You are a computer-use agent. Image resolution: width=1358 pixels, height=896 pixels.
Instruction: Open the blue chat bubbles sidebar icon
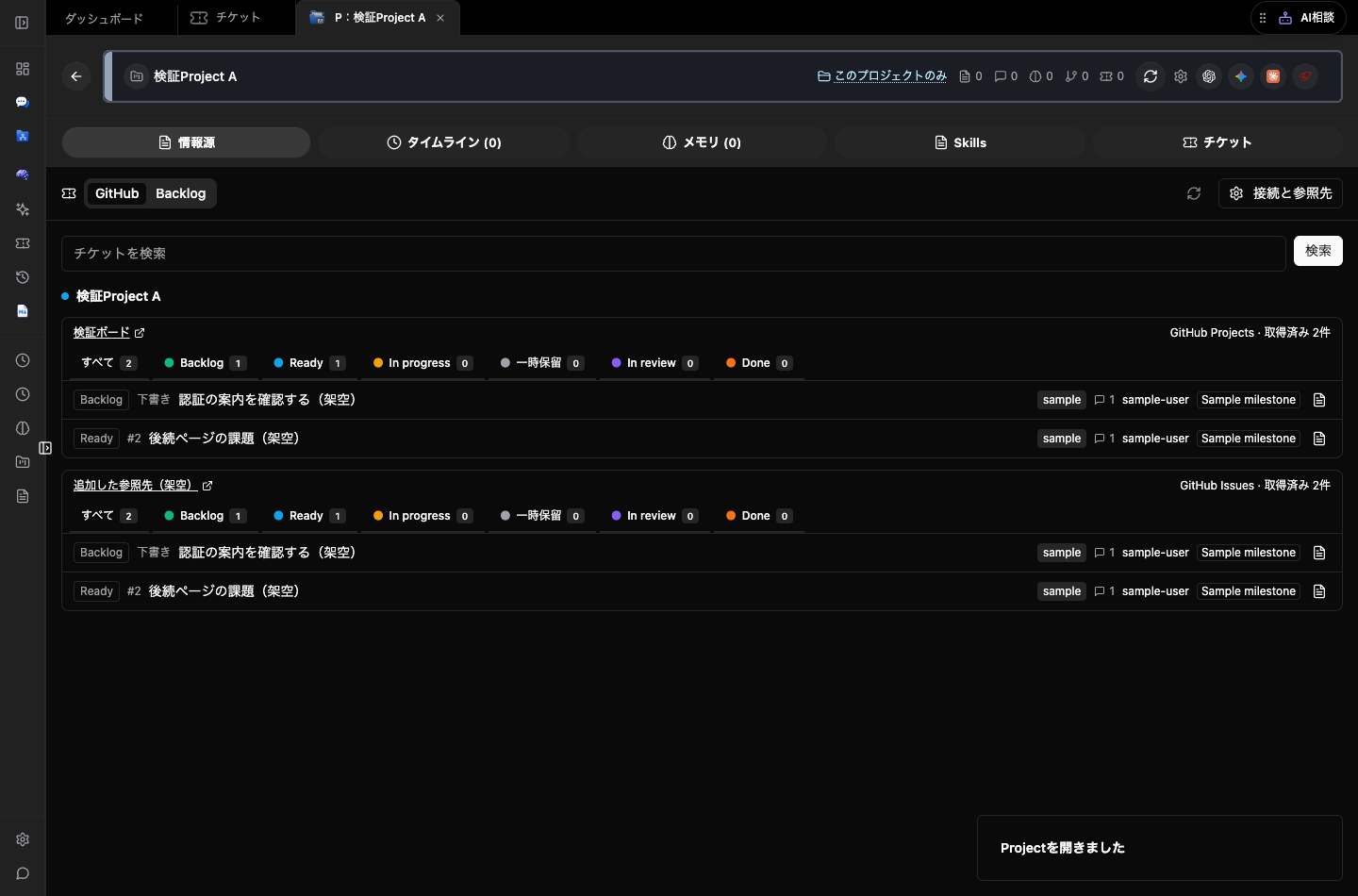click(23, 102)
